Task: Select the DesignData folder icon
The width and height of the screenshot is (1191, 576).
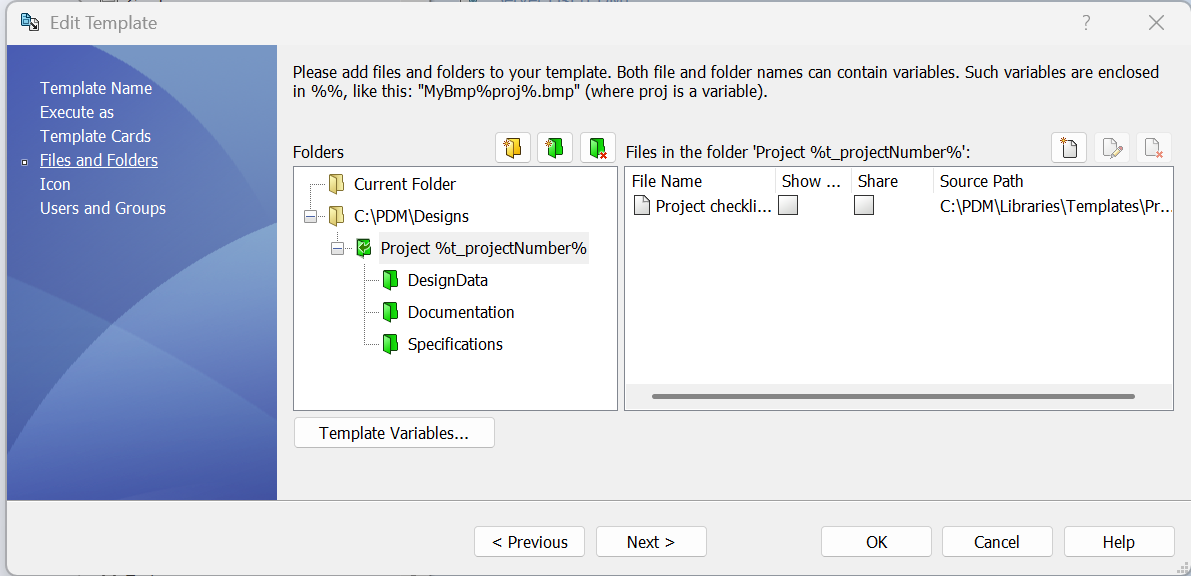Action: click(390, 280)
